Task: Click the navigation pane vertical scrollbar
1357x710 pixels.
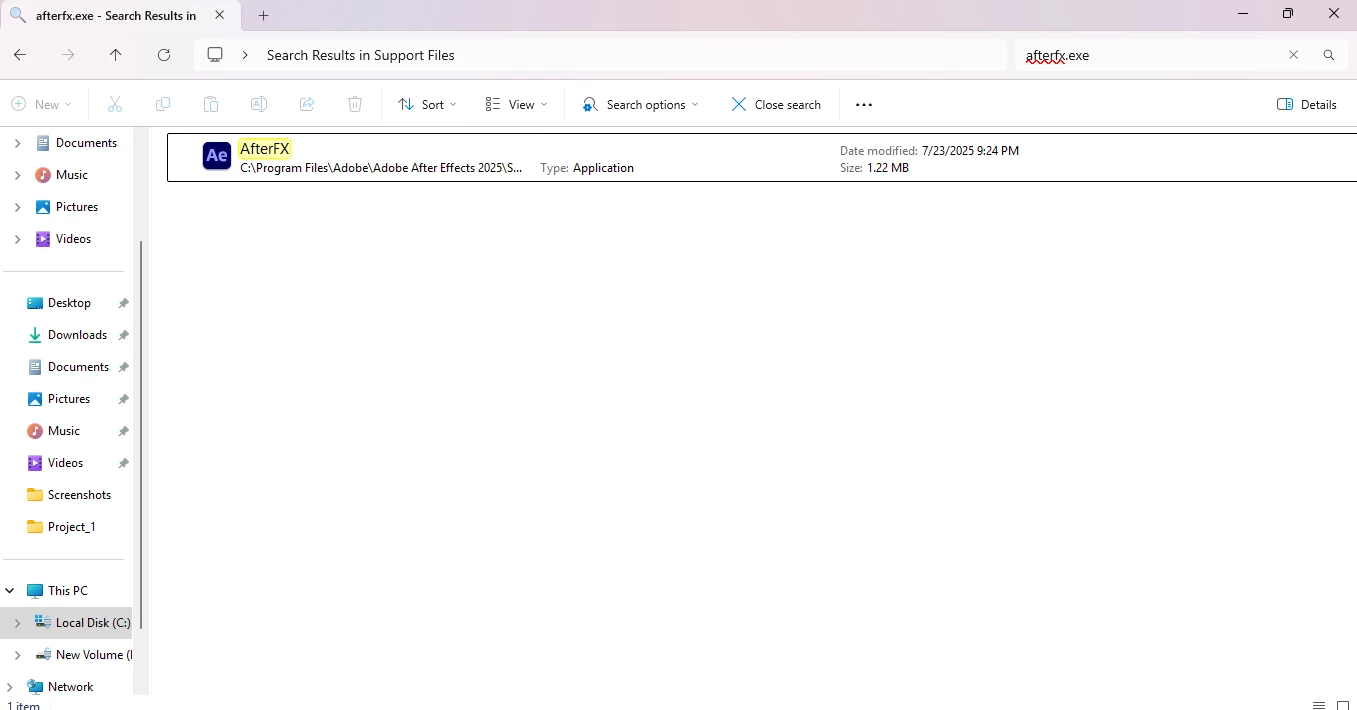Action: point(141,435)
